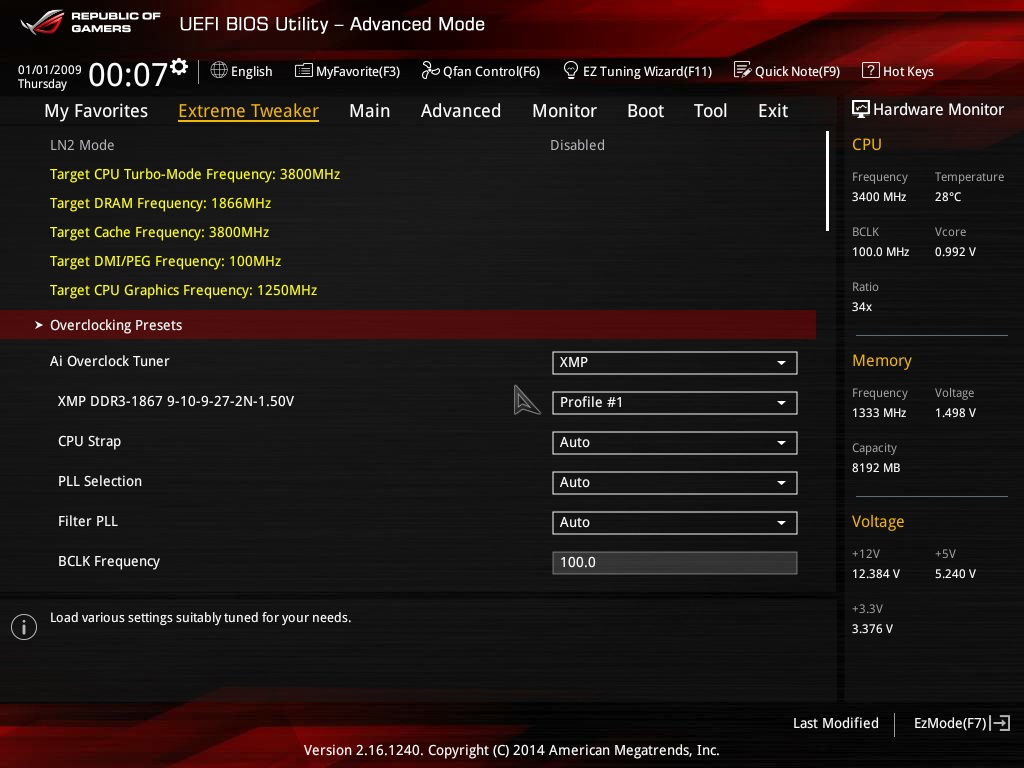The image size is (1024, 768).
Task: Click the vertical scrollbar of settings list
Action: tap(827, 182)
